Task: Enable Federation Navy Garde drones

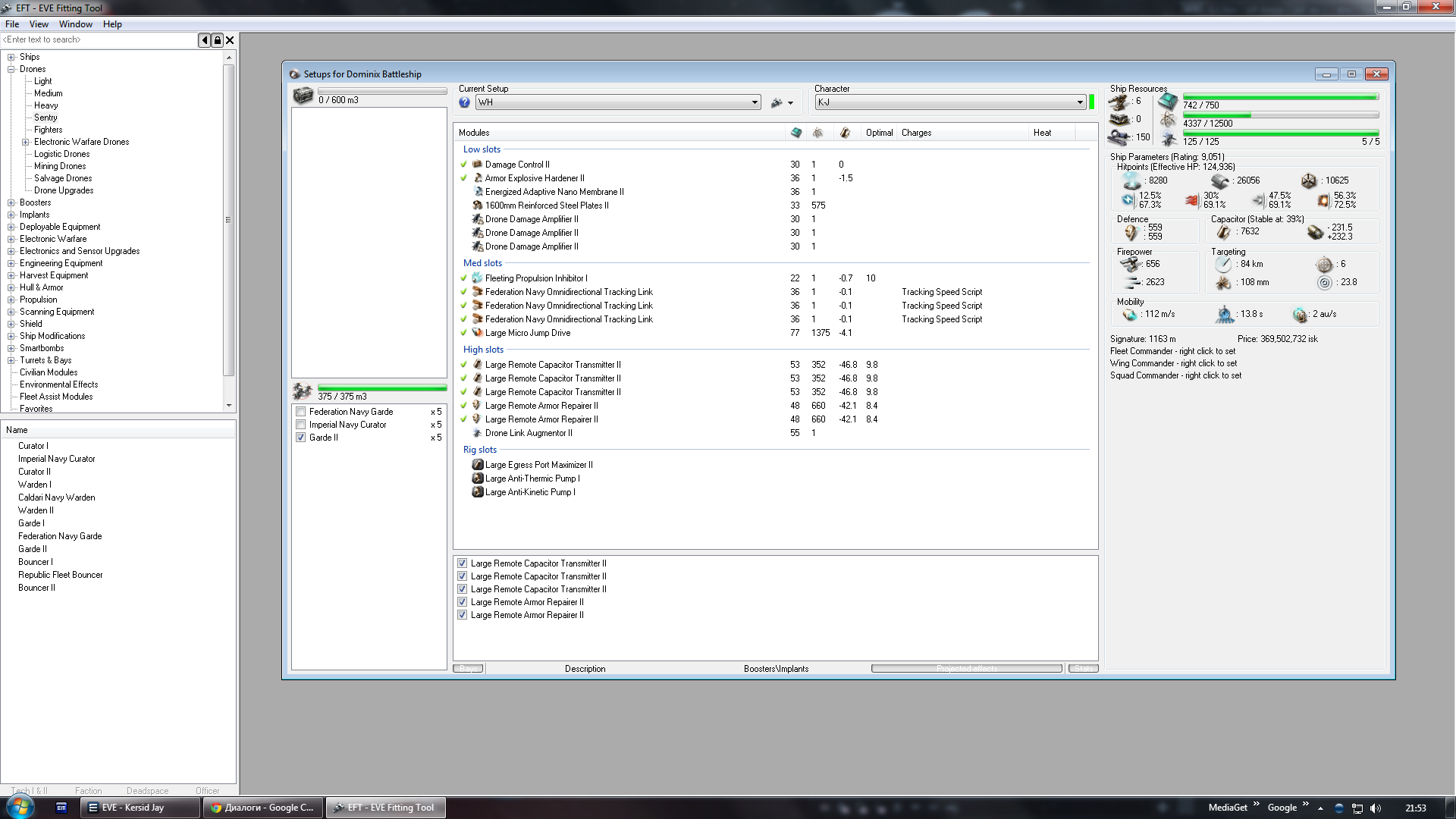Action: pyautogui.click(x=301, y=412)
